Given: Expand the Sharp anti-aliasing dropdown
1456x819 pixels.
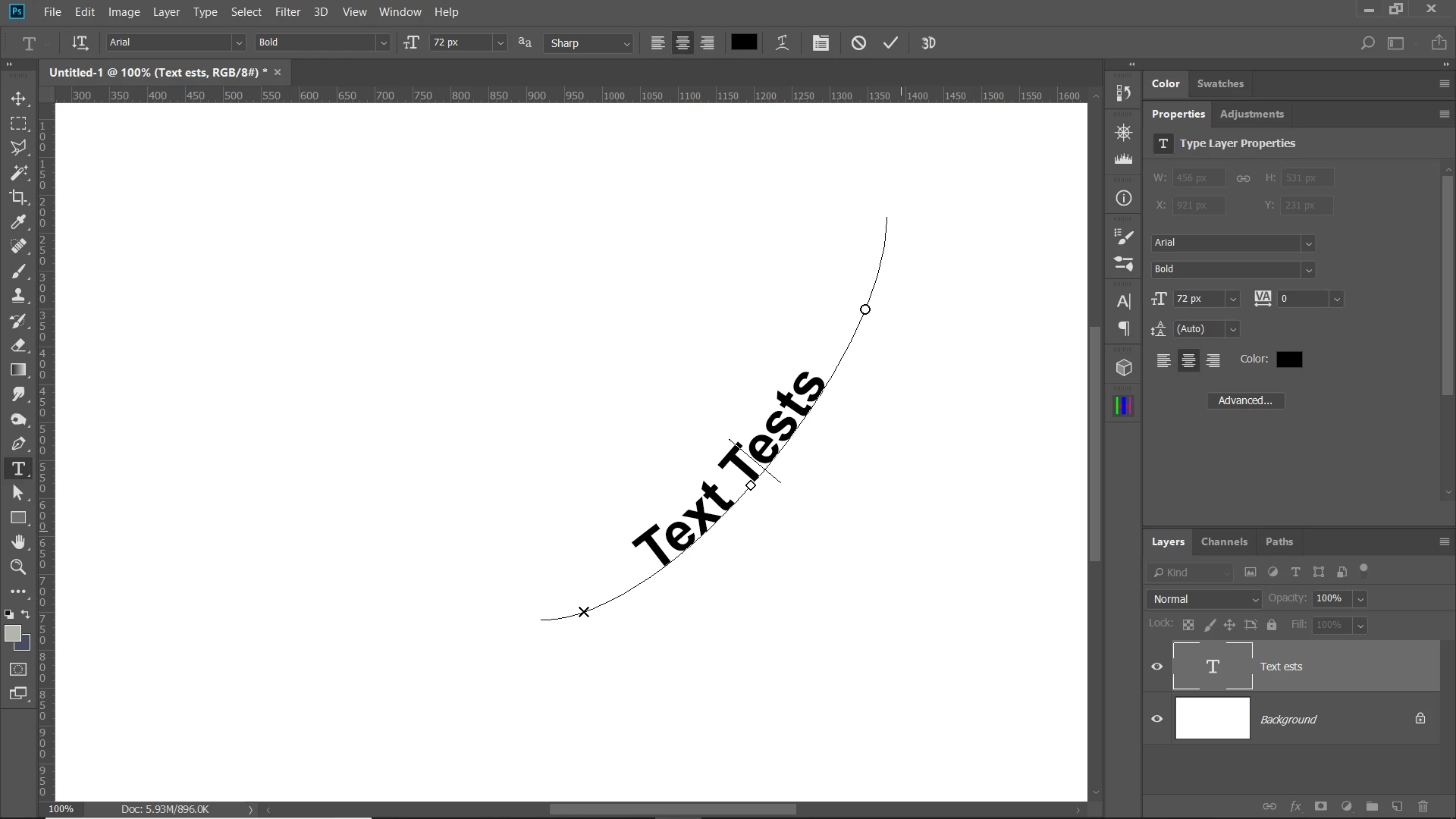Looking at the screenshot, I should pos(626,44).
